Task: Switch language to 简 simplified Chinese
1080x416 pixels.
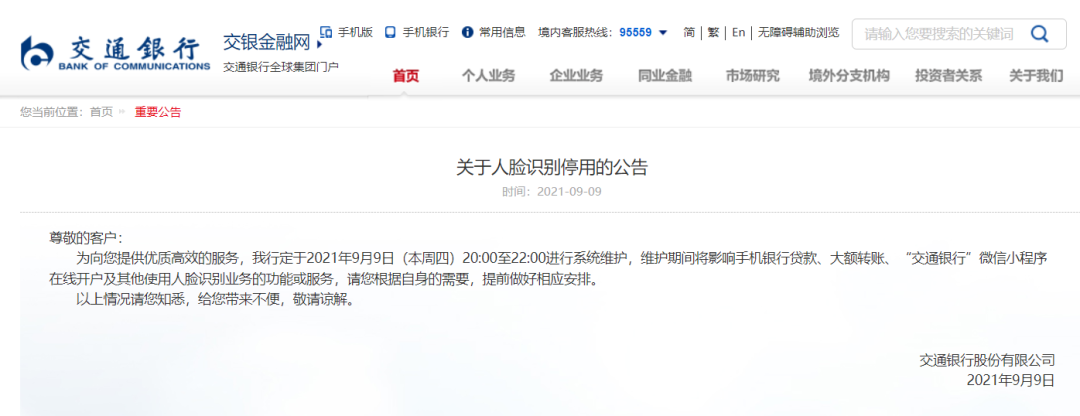Action: coord(689,32)
